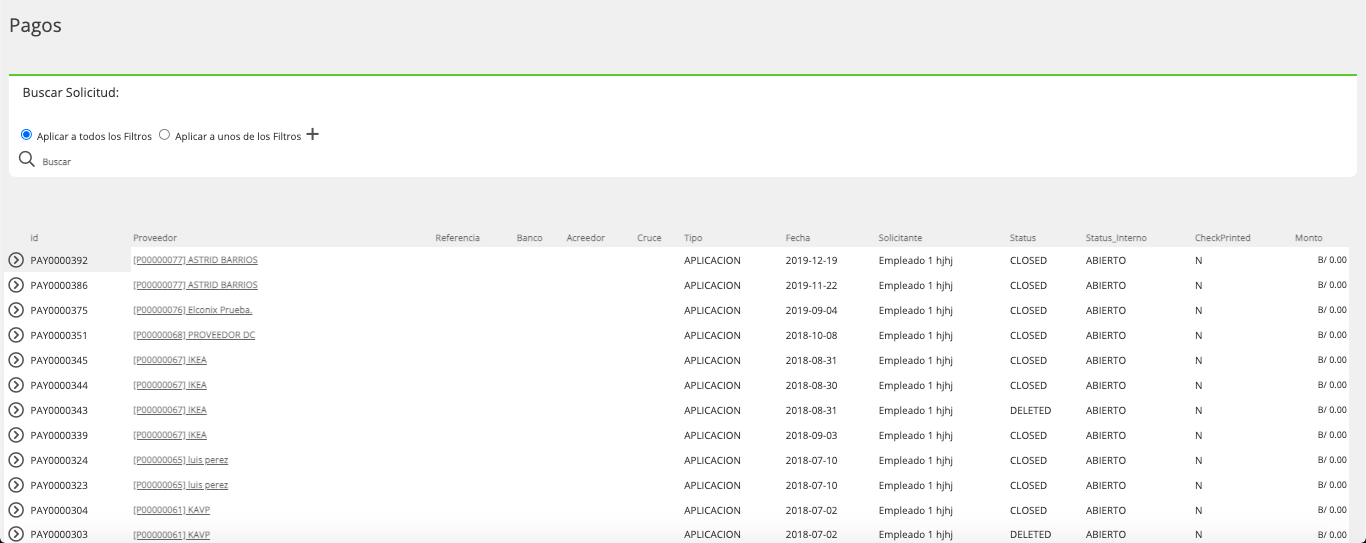Click the magnifier search icon
Viewport: 1366px width, 543px height.
[27, 159]
